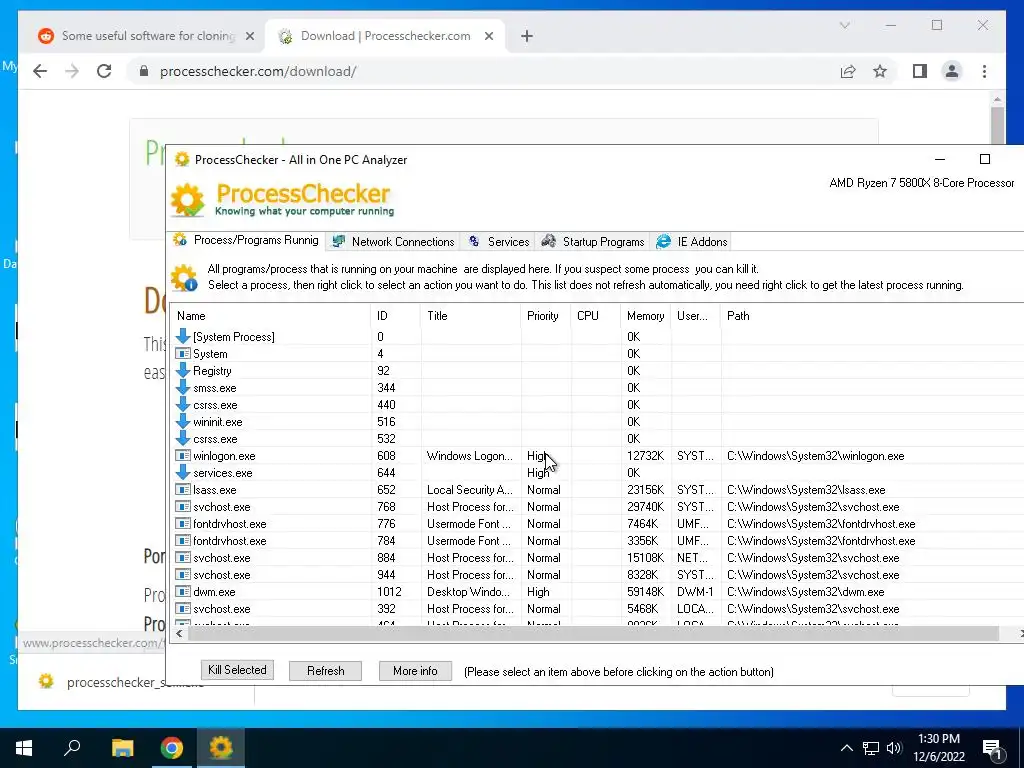Click the window icon next to System
Image resolution: width=1024 pixels, height=768 pixels.
pos(183,353)
